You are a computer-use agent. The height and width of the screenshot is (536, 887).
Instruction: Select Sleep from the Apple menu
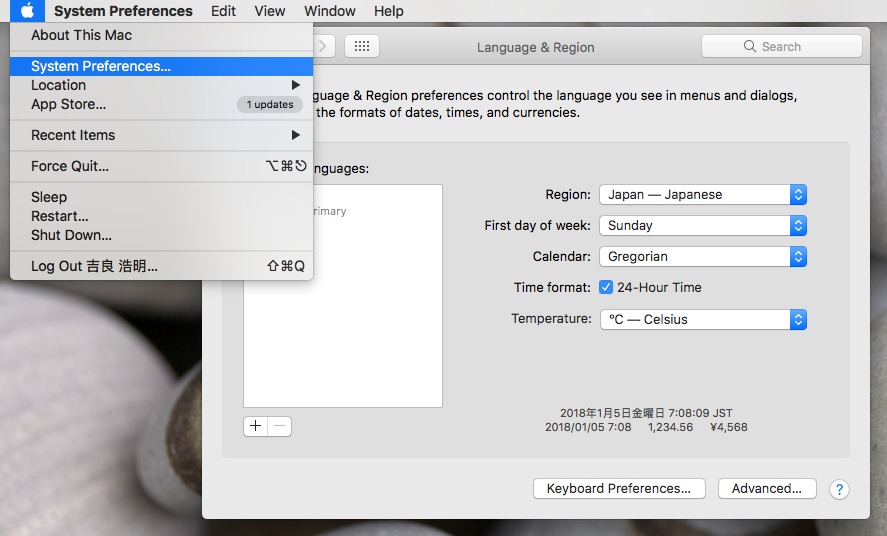point(161,197)
